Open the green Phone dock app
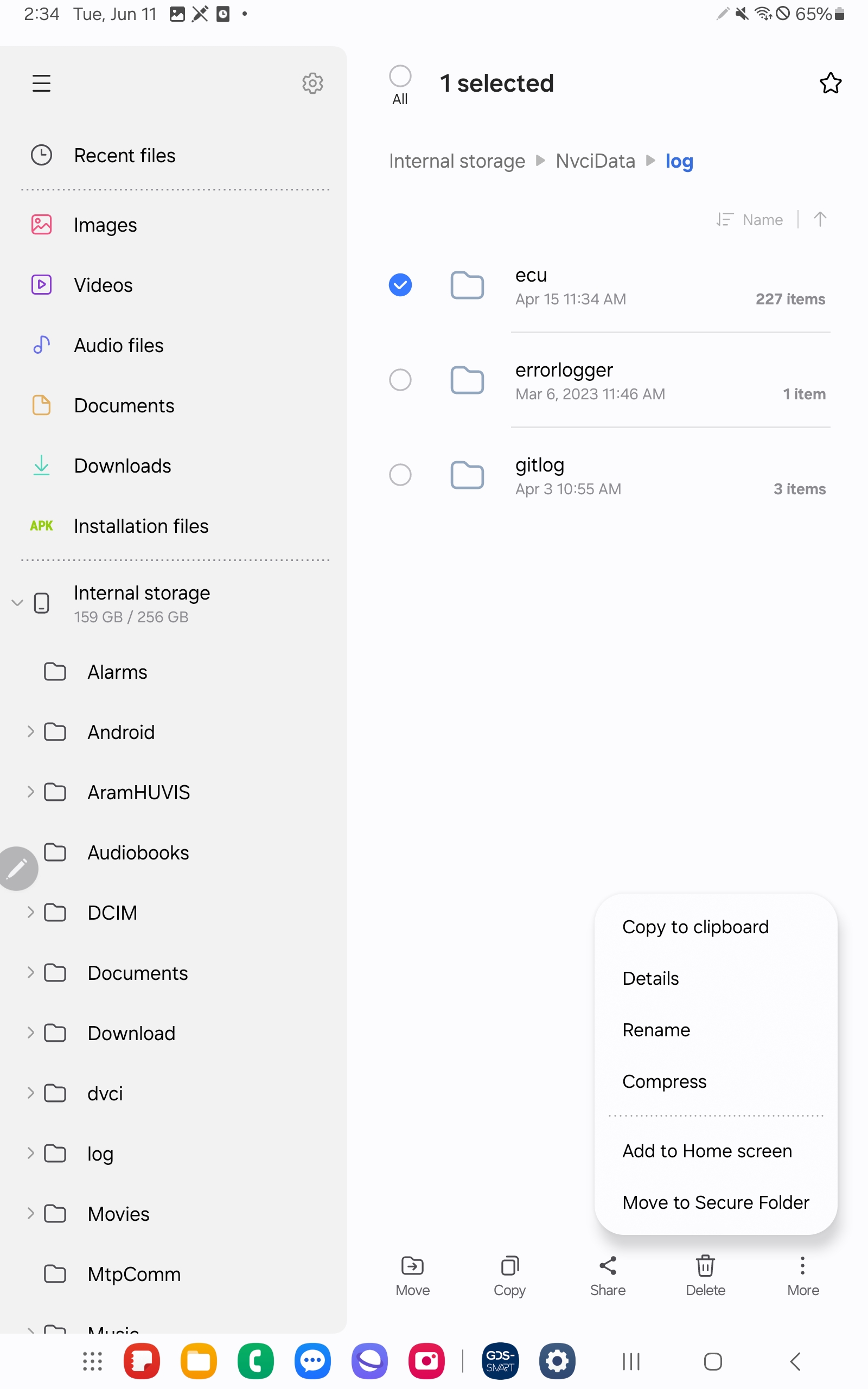The image size is (868, 1389). click(x=256, y=1361)
